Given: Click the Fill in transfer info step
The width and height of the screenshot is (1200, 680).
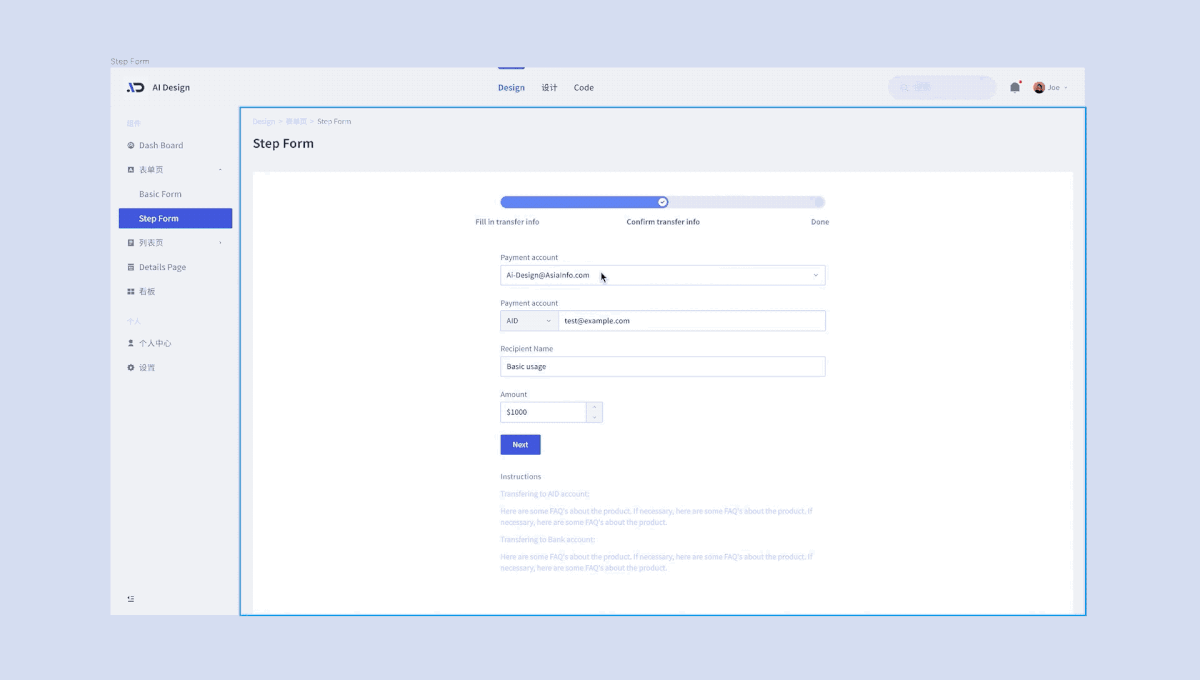Looking at the screenshot, I should (507, 222).
